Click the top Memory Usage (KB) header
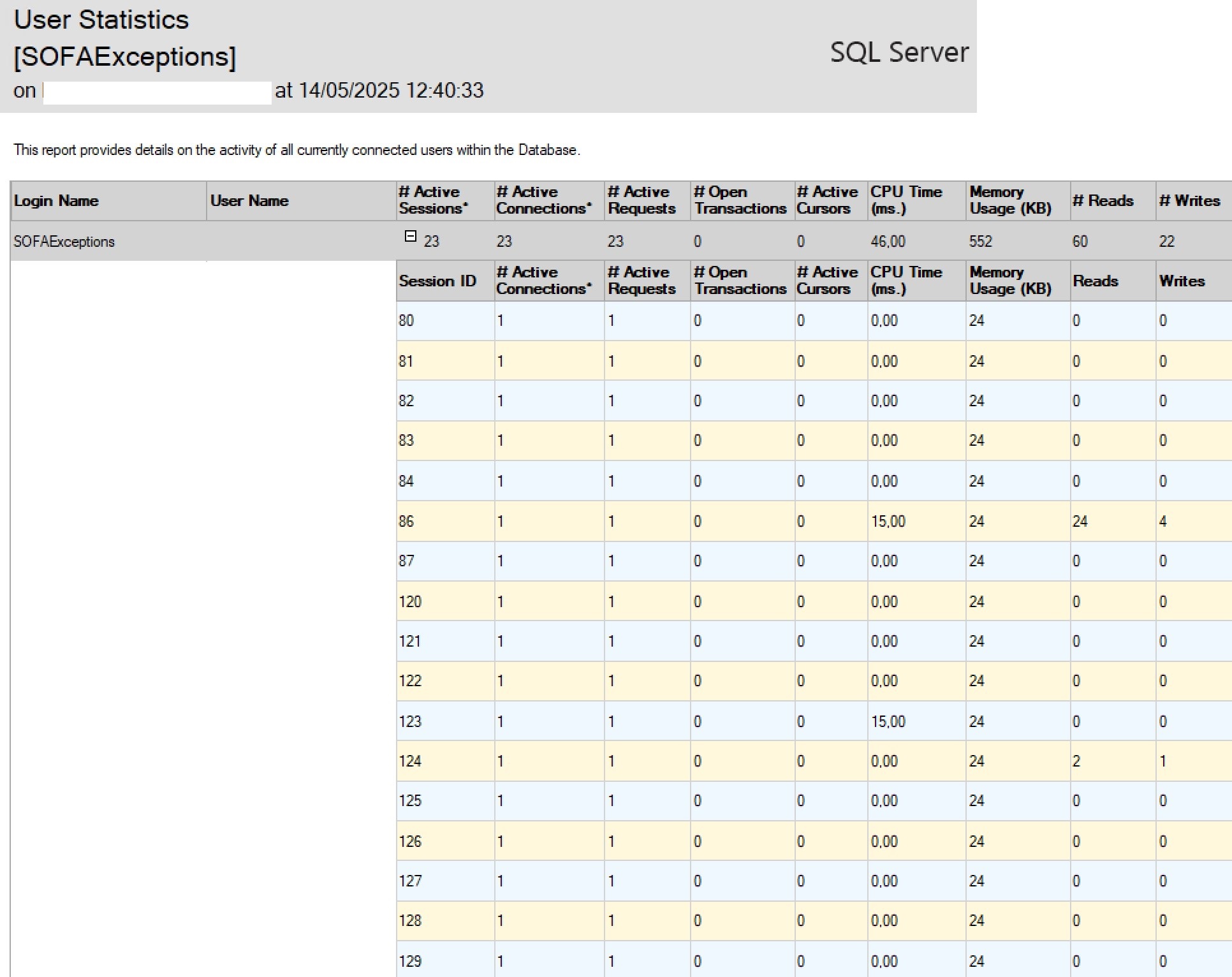Screen dimensions: 1232x977 coord(1010,200)
